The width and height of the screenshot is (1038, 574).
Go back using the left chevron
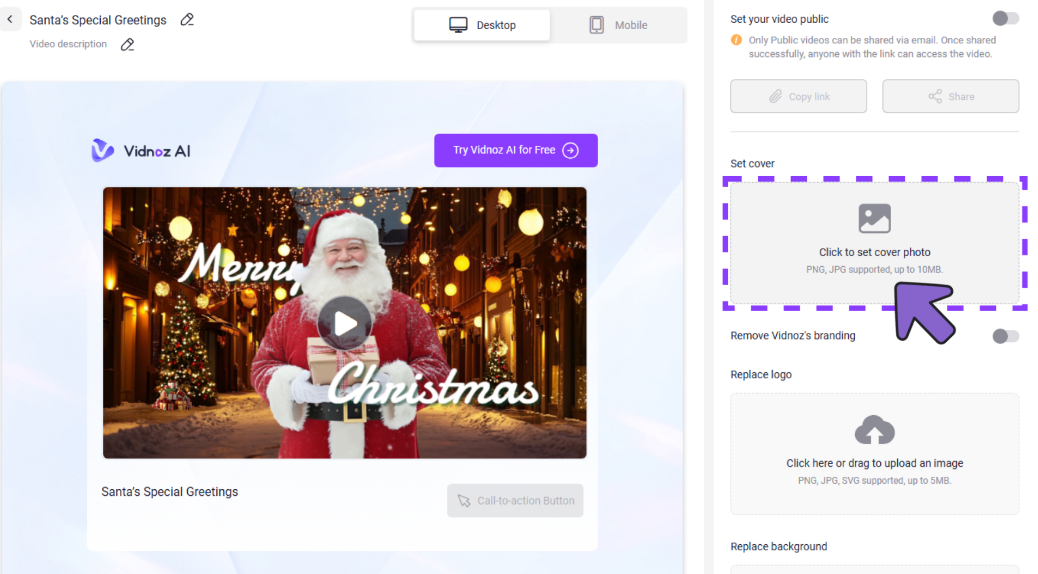(x=10, y=19)
